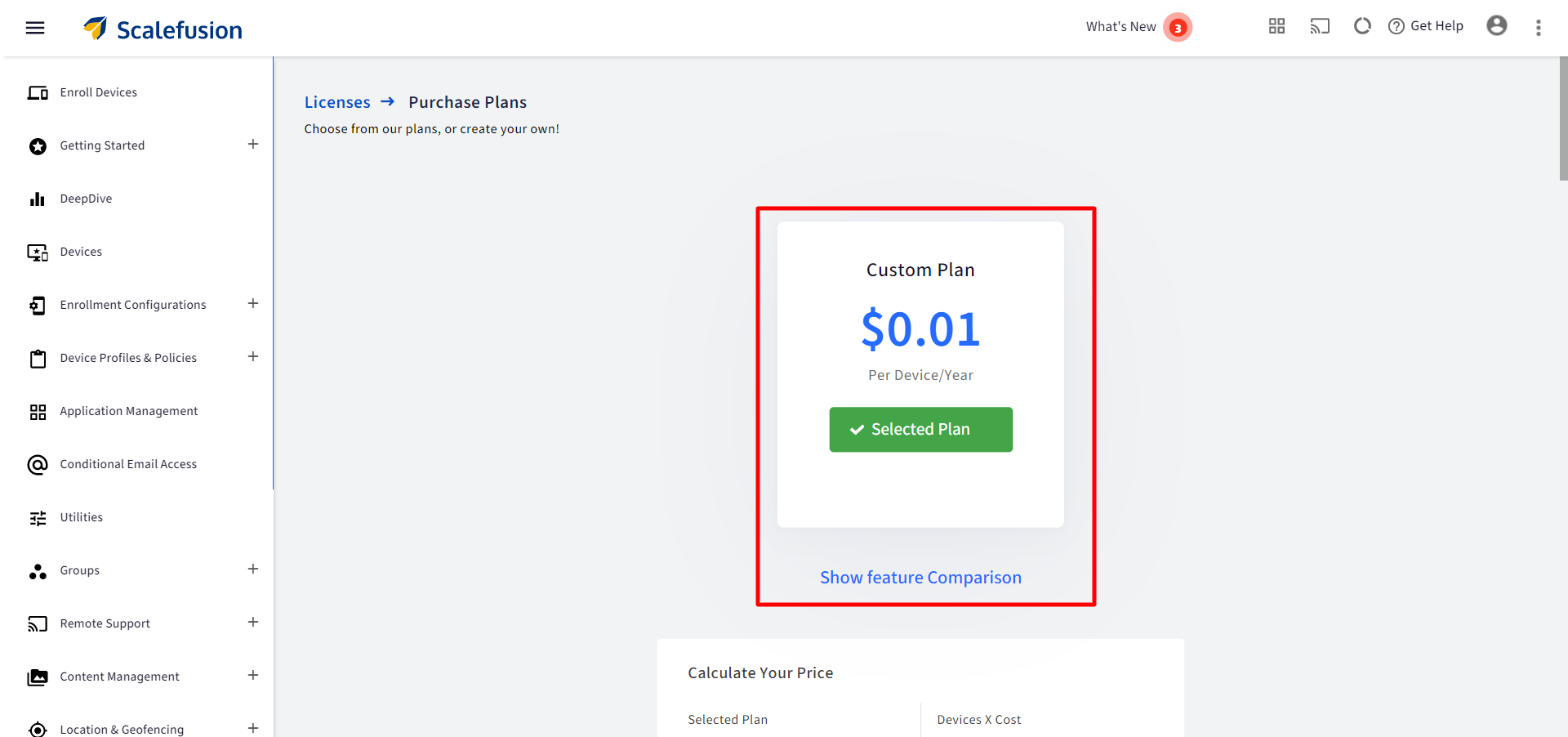Navigate back via Licenses breadcrumb
The height and width of the screenshot is (737, 1568).
pos(337,102)
